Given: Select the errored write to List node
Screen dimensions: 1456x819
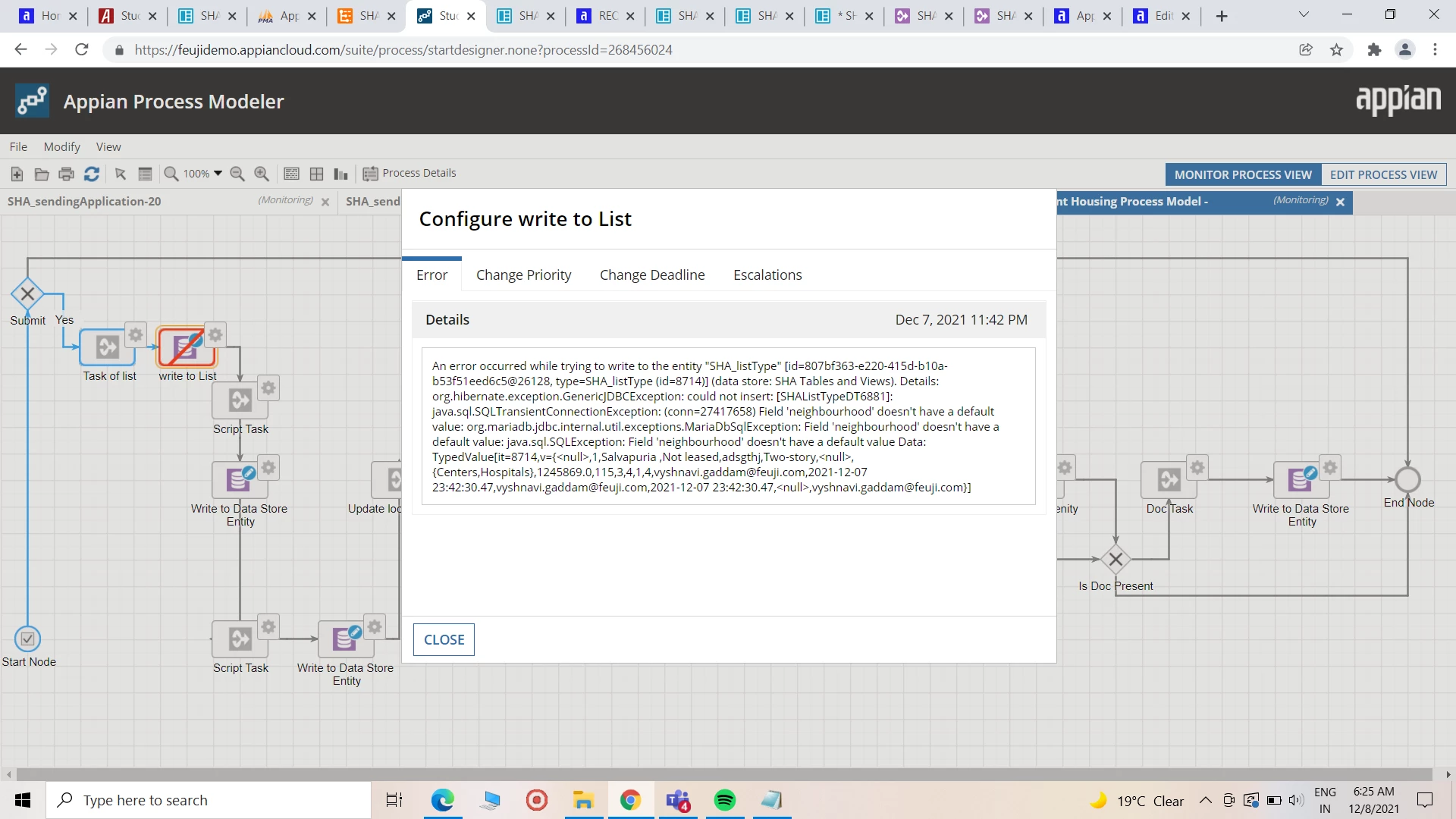Looking at the screenshot, I should coord(186,347).
